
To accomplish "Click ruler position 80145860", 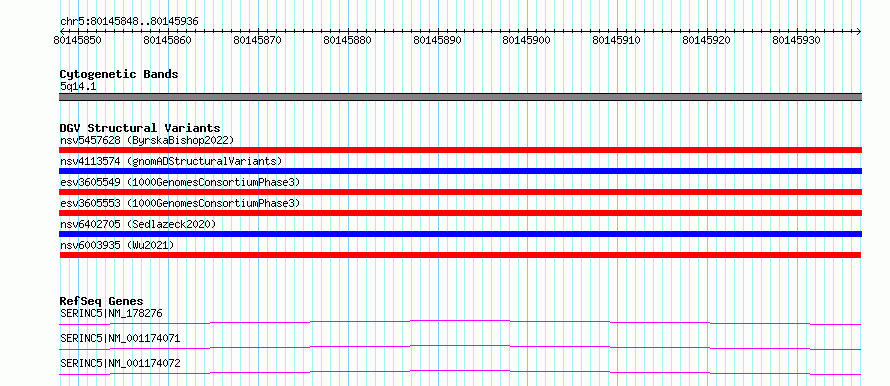I will pyautogui.click(x=168, y=40).
